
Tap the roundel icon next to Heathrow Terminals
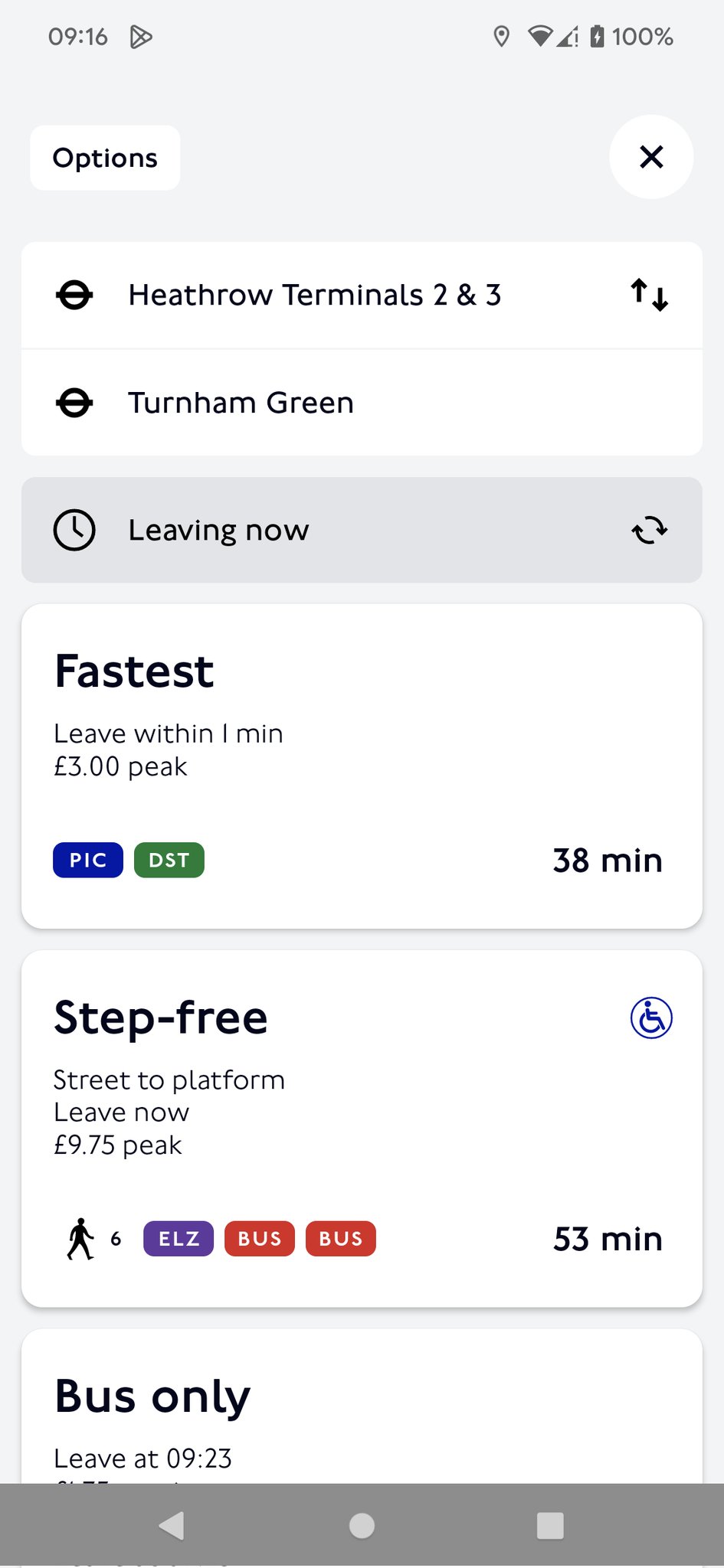coord(74,295)
